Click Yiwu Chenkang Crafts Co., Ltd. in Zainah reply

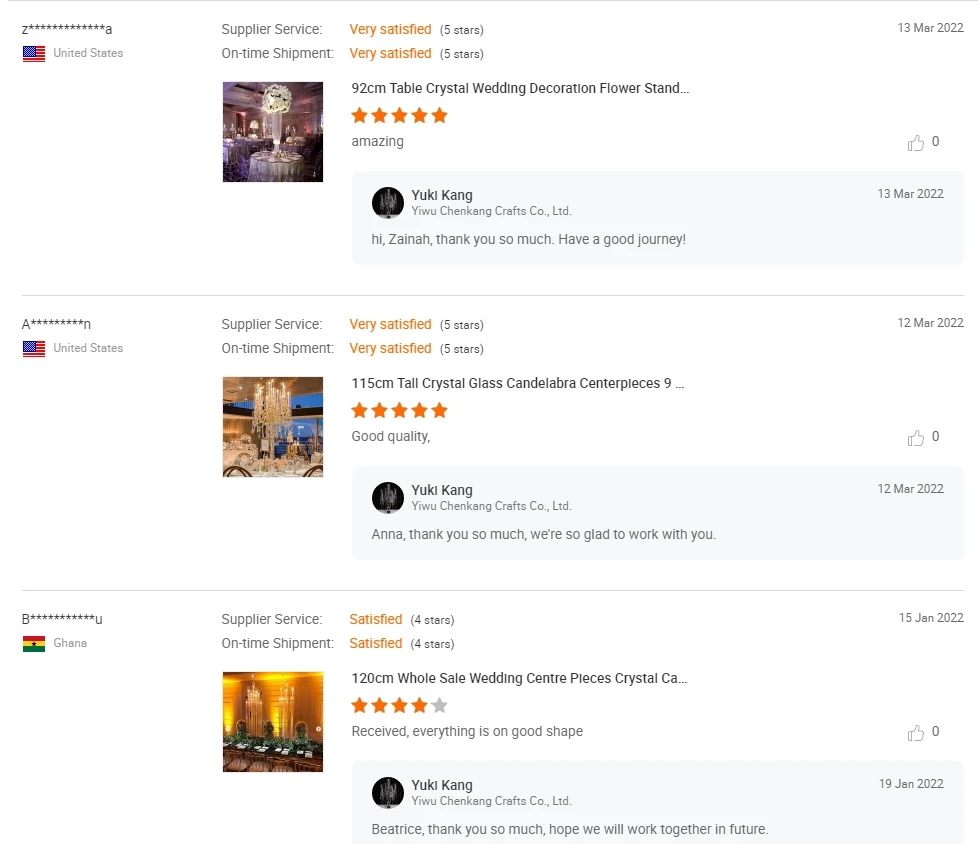(x=491, y=211)
